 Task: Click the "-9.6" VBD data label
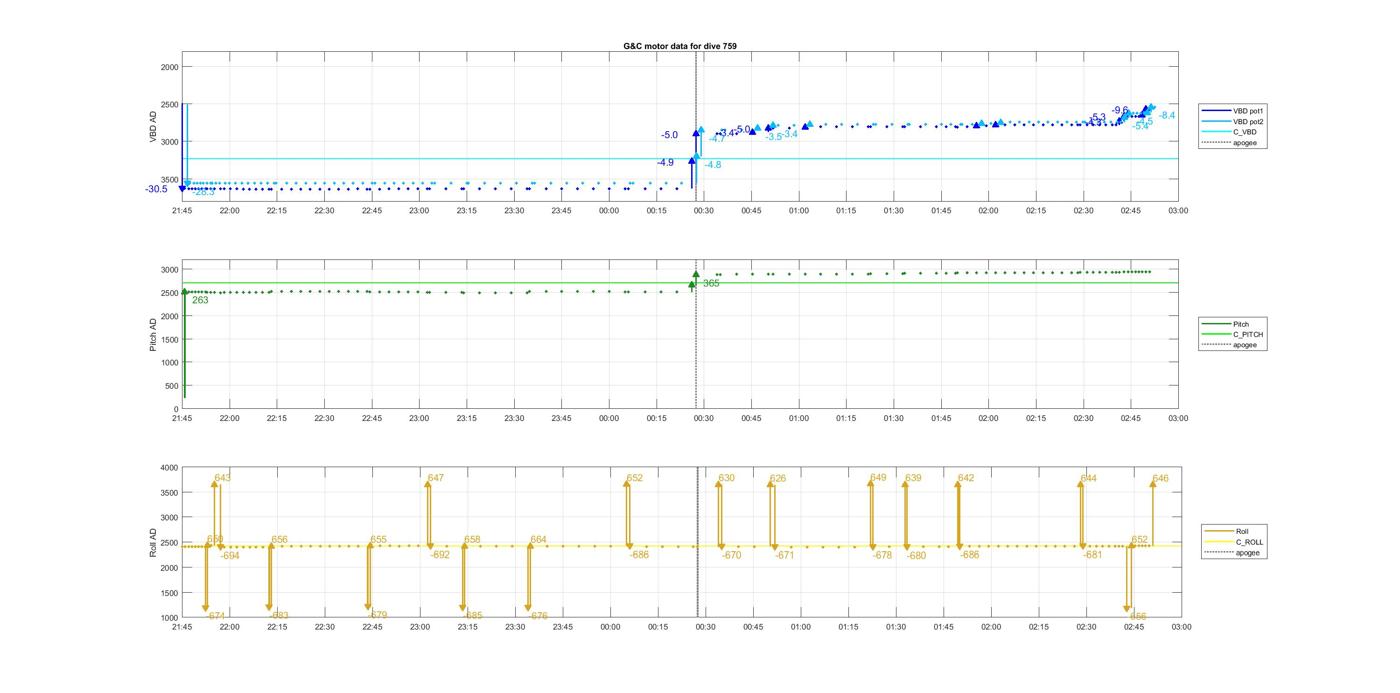(x=1120, y=110)
